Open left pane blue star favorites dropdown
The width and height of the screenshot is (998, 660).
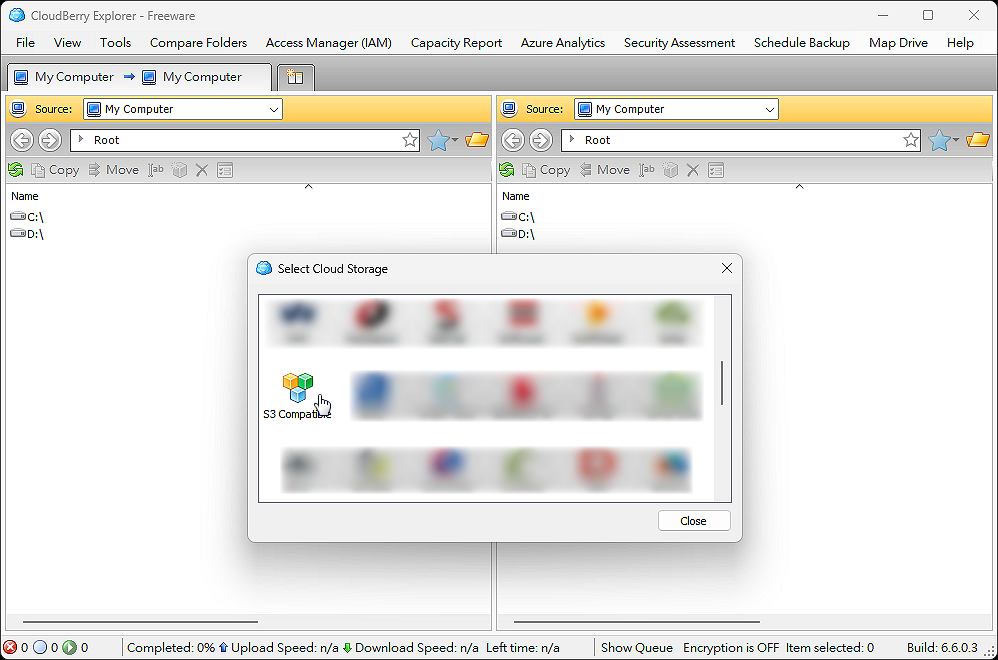click(442, 140)
